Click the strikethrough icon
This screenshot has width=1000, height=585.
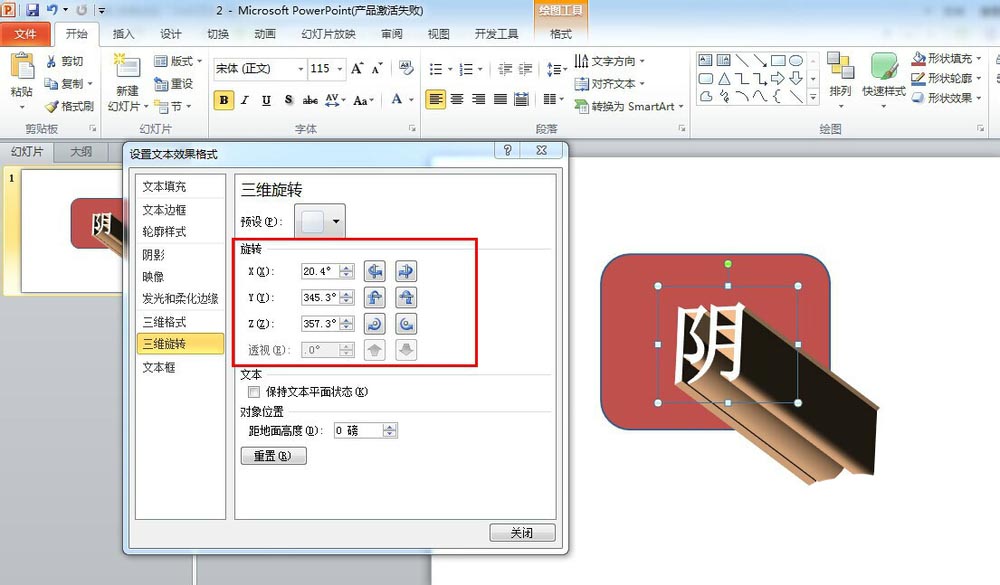(310, 101)
